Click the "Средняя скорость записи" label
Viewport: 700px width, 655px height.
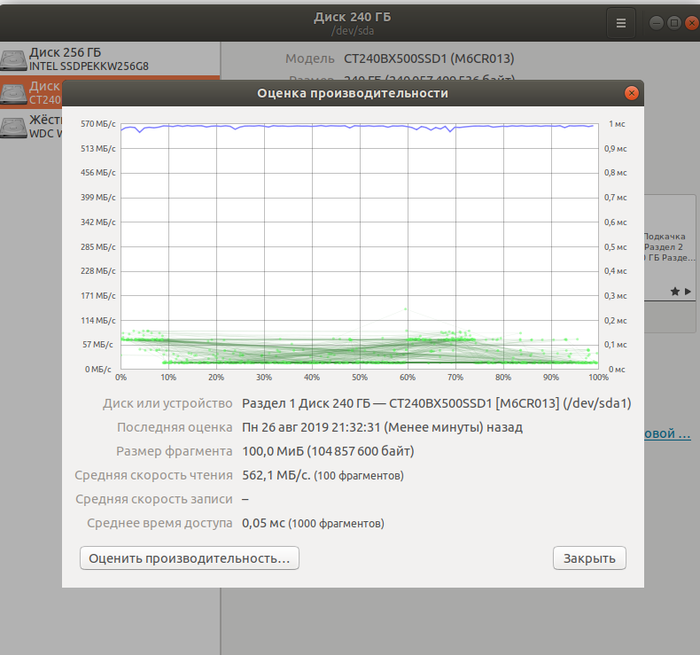pyautogui.click(x=154, y=499)
